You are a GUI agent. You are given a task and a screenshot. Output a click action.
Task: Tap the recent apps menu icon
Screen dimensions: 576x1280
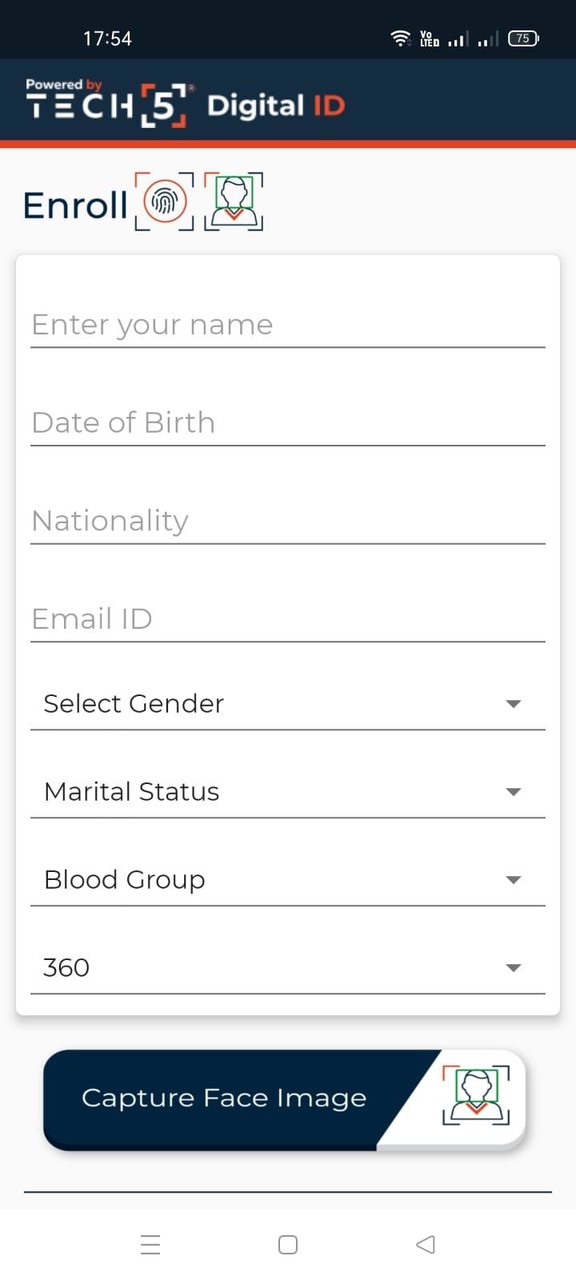(x=150, y=1243)
